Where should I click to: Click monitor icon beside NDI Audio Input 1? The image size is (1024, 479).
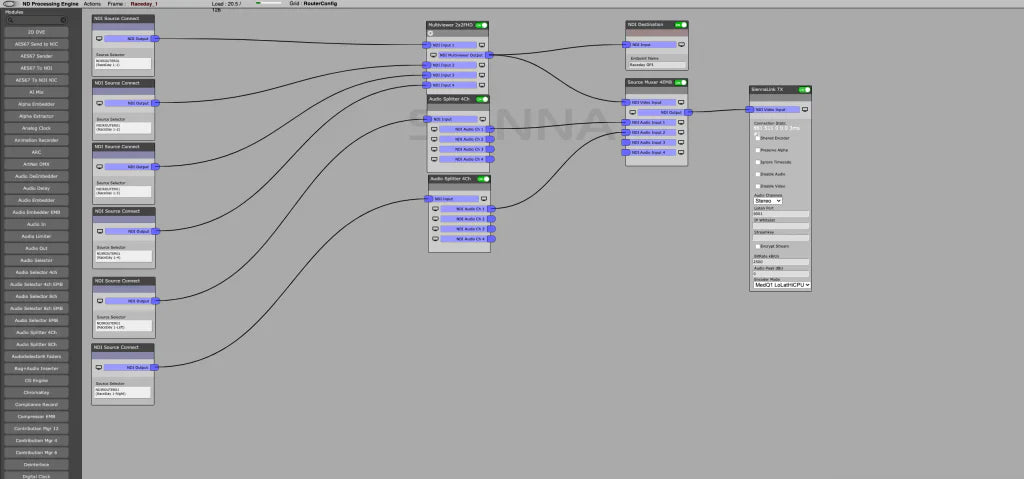click(x=680, y=122)
